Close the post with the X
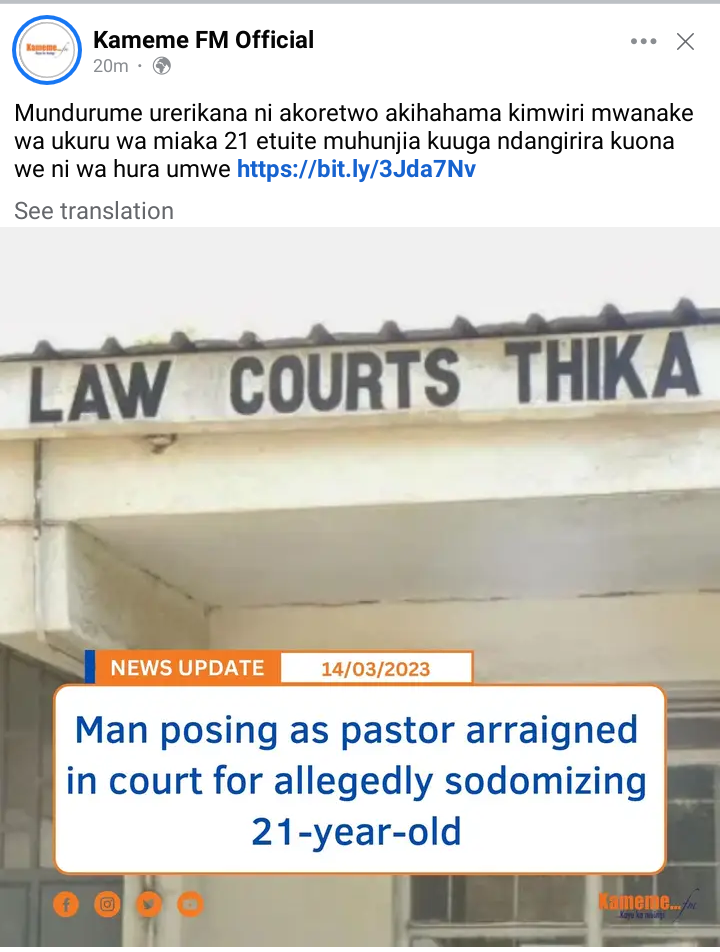 pyautogui.click(x=685, y=41)
